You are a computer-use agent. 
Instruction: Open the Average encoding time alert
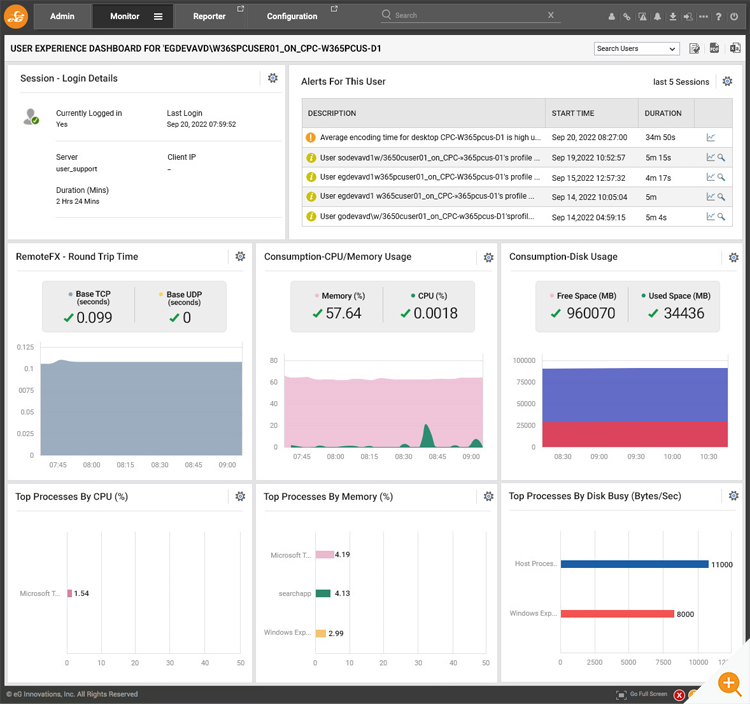click(430, 137)
